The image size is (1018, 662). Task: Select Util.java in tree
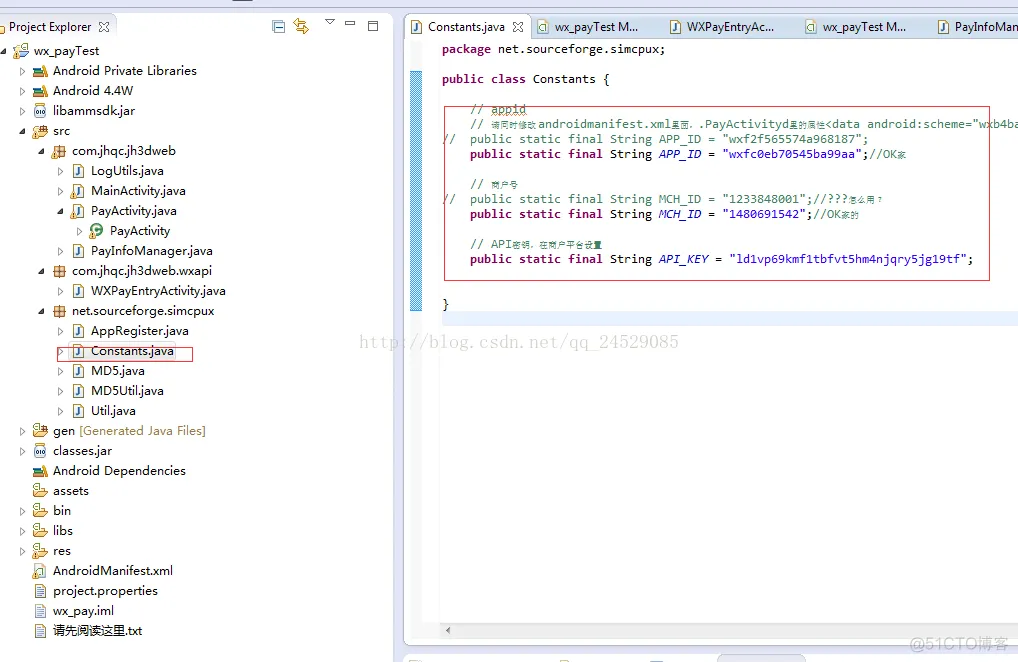113,411
